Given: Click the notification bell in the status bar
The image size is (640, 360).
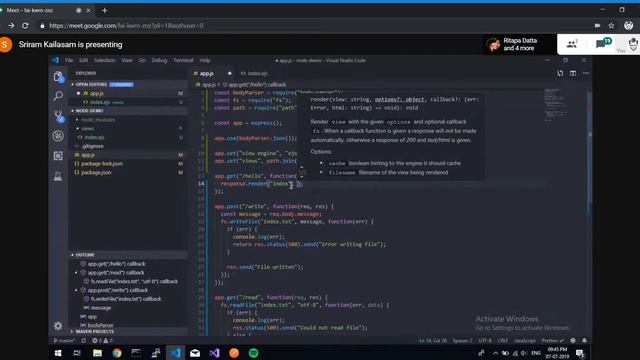Looking at the screenshot, I should (584, 340).
